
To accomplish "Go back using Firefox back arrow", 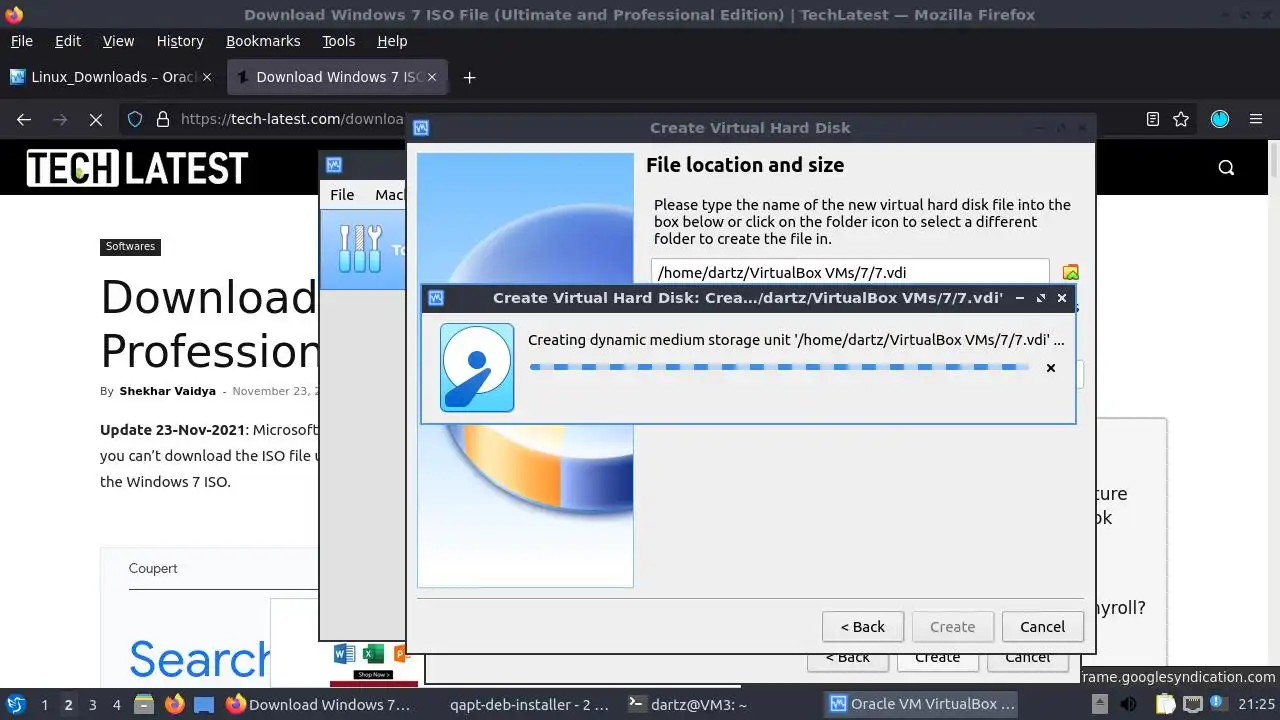I will click(24, 119).
